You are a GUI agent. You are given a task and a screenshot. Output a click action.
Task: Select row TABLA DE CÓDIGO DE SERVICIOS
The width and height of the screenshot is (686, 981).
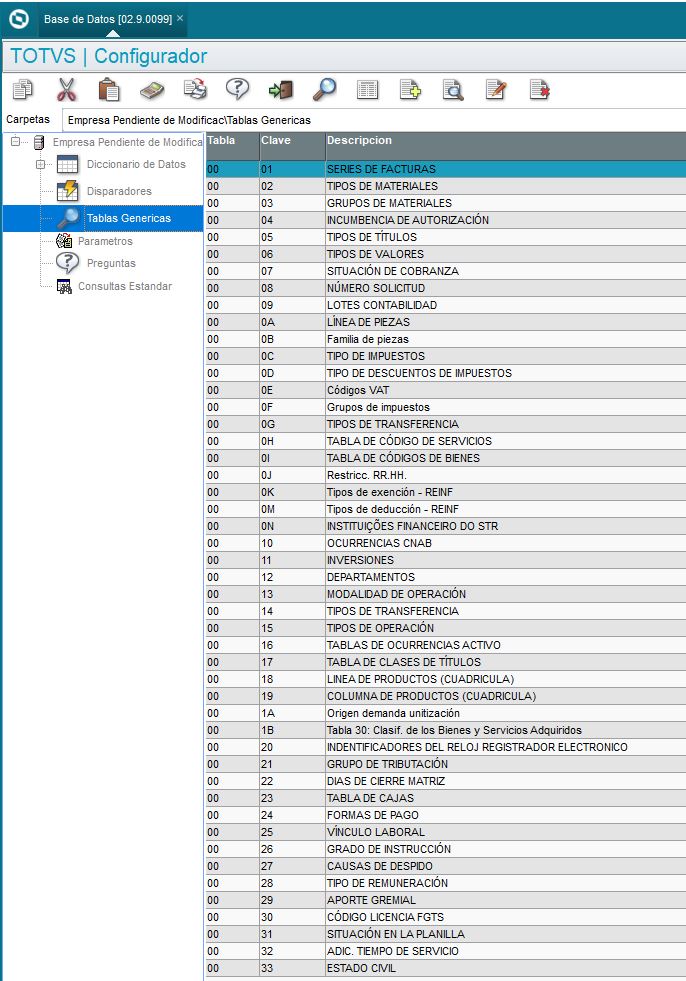pyautogui.click(x=446, y=441)
